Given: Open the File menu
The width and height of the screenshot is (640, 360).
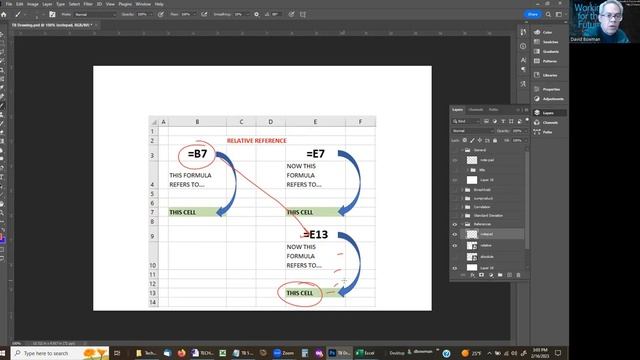Looking at the screenshot, I should click(9, 4).
